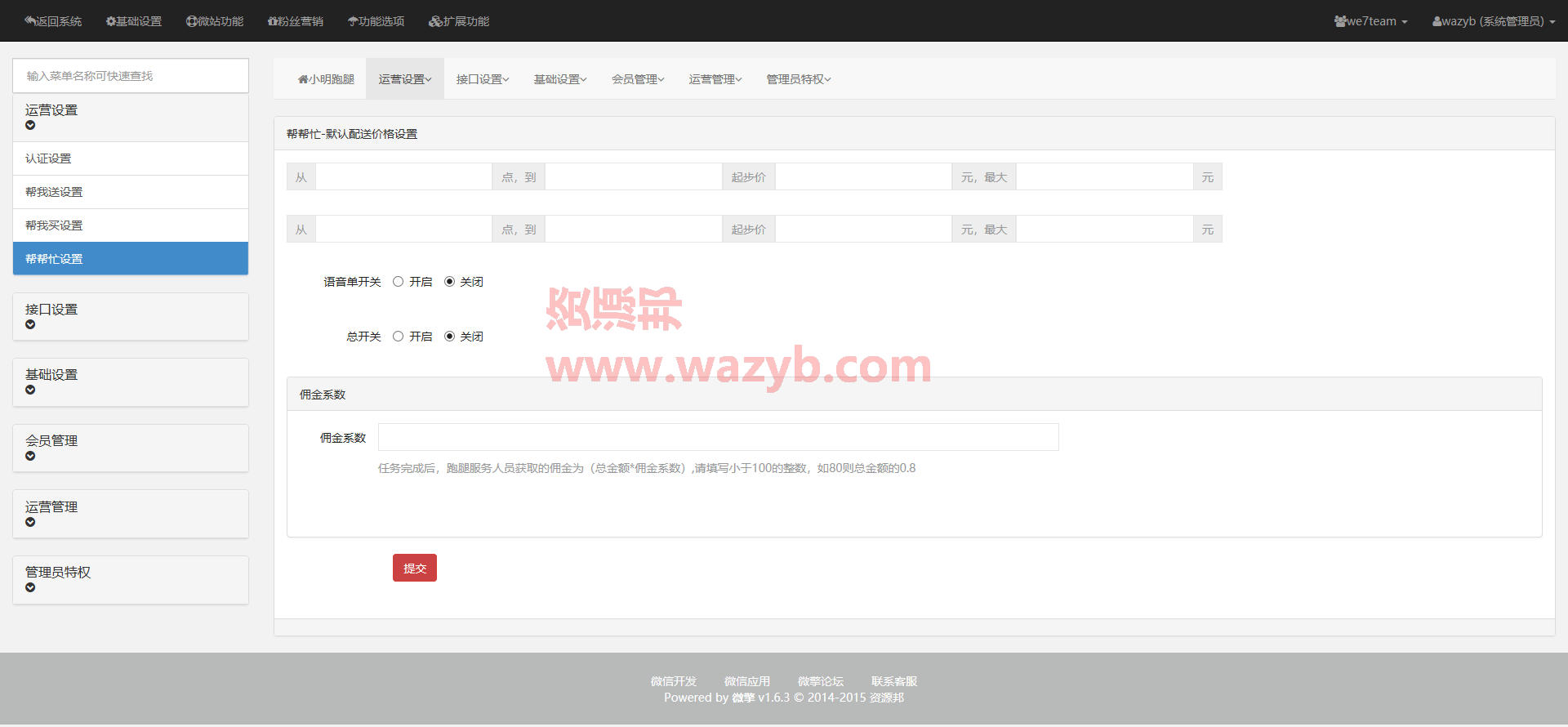Screen dimensions: 1568x727
Task: Open 粉丝营销 gift icon menu
Action: (x=273, y=21)
